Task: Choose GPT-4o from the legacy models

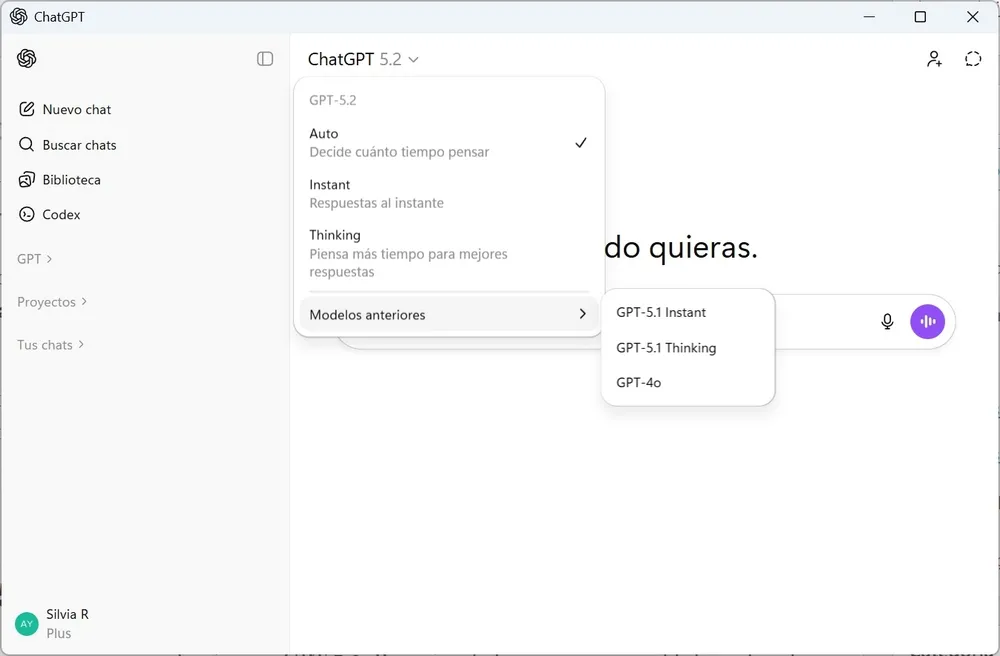Action: pos(638,382)
